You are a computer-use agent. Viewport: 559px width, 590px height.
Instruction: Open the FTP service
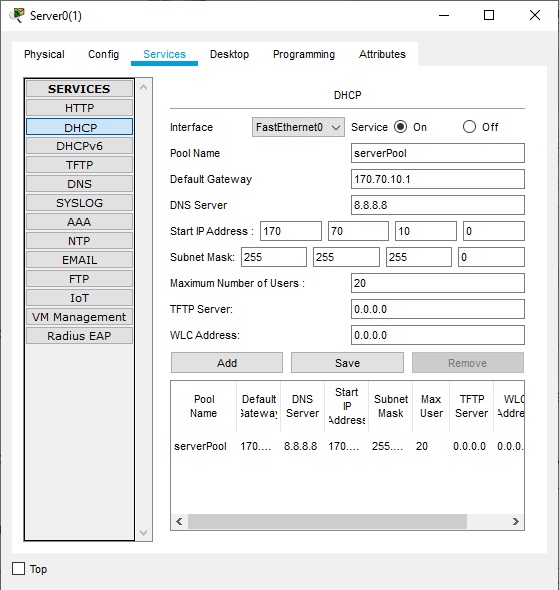[x=79, y=279]
